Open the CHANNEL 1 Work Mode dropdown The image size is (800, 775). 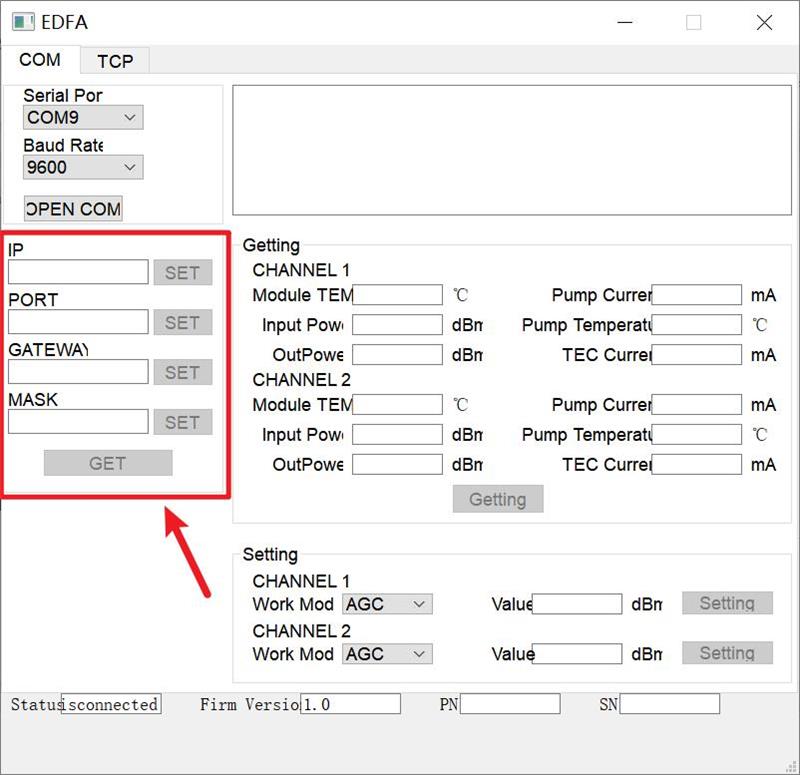pos(387,603)
